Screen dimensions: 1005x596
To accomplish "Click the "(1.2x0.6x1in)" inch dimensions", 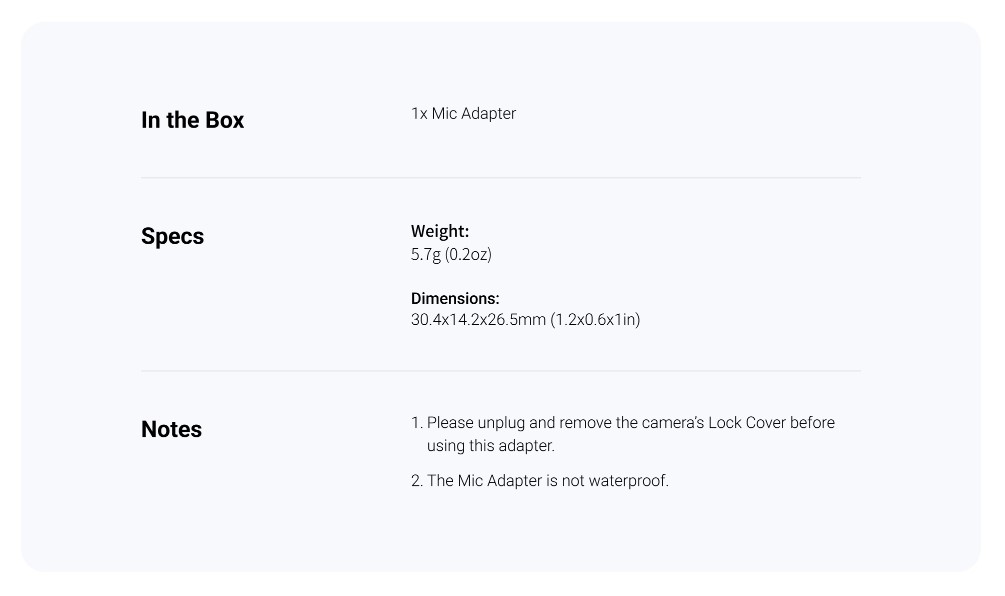I will pyautogui.click(x=595, y=320).
